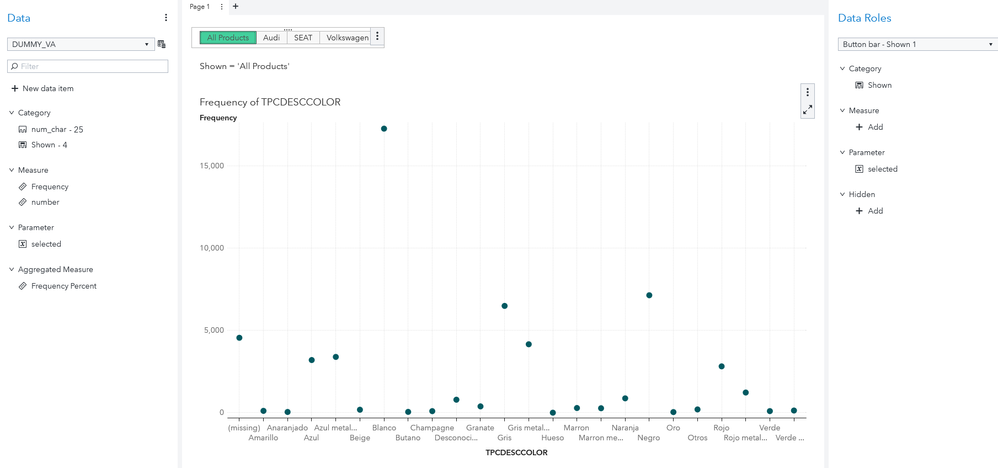This screenshot has height=468, width=998.
Task: Click the data source details icon beside DUMMY_VA
Action: (162, 44)
